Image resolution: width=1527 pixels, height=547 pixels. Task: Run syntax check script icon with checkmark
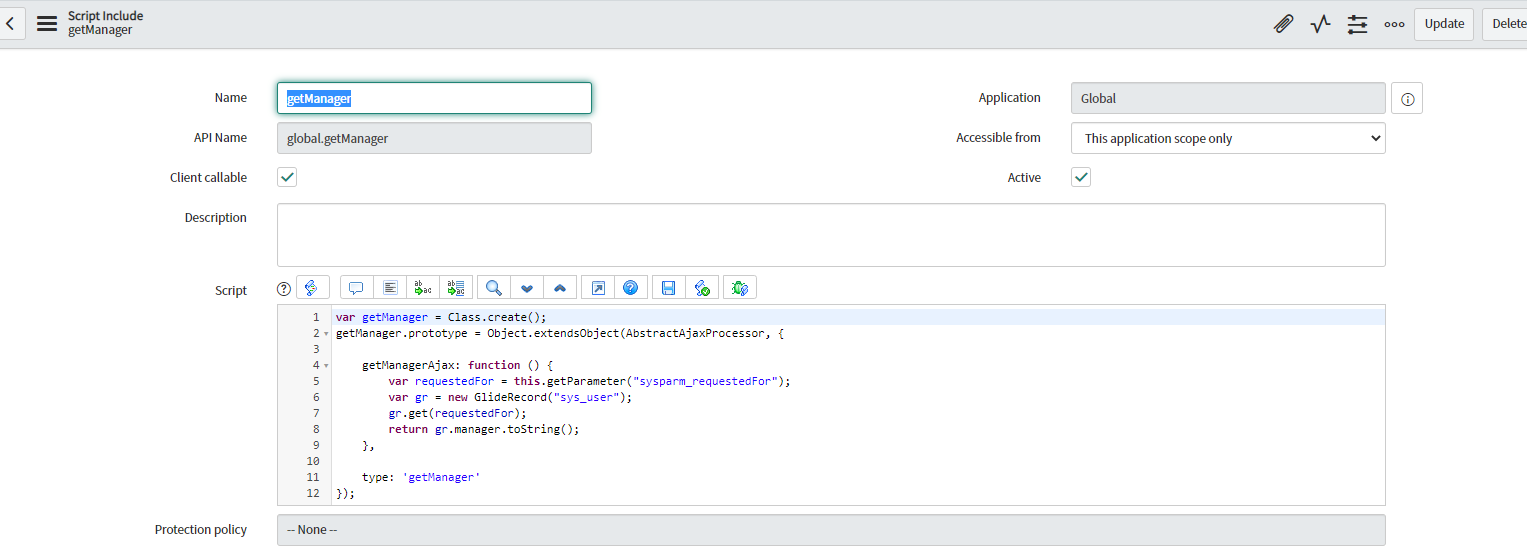coord(702,288)
